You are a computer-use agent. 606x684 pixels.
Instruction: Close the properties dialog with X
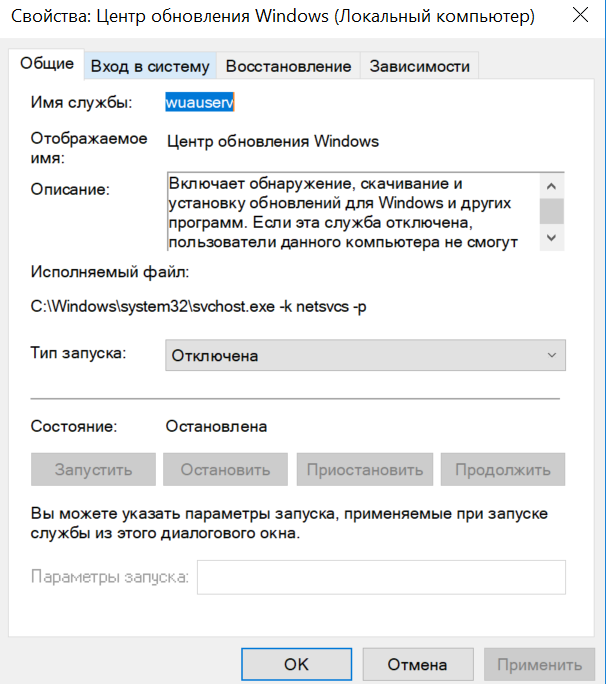coord(580,16)
